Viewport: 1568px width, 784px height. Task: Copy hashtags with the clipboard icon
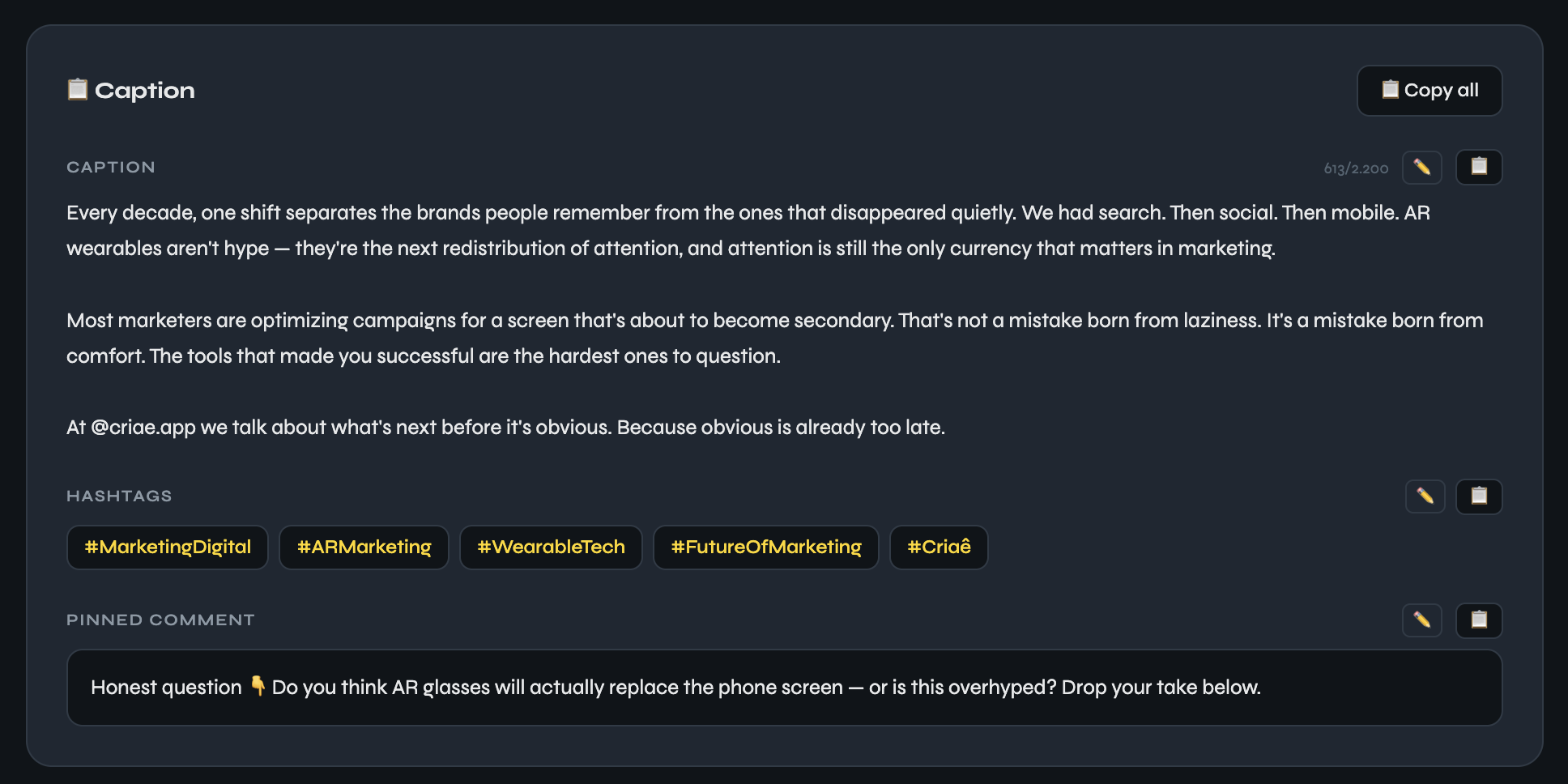tap(1479, 496)
